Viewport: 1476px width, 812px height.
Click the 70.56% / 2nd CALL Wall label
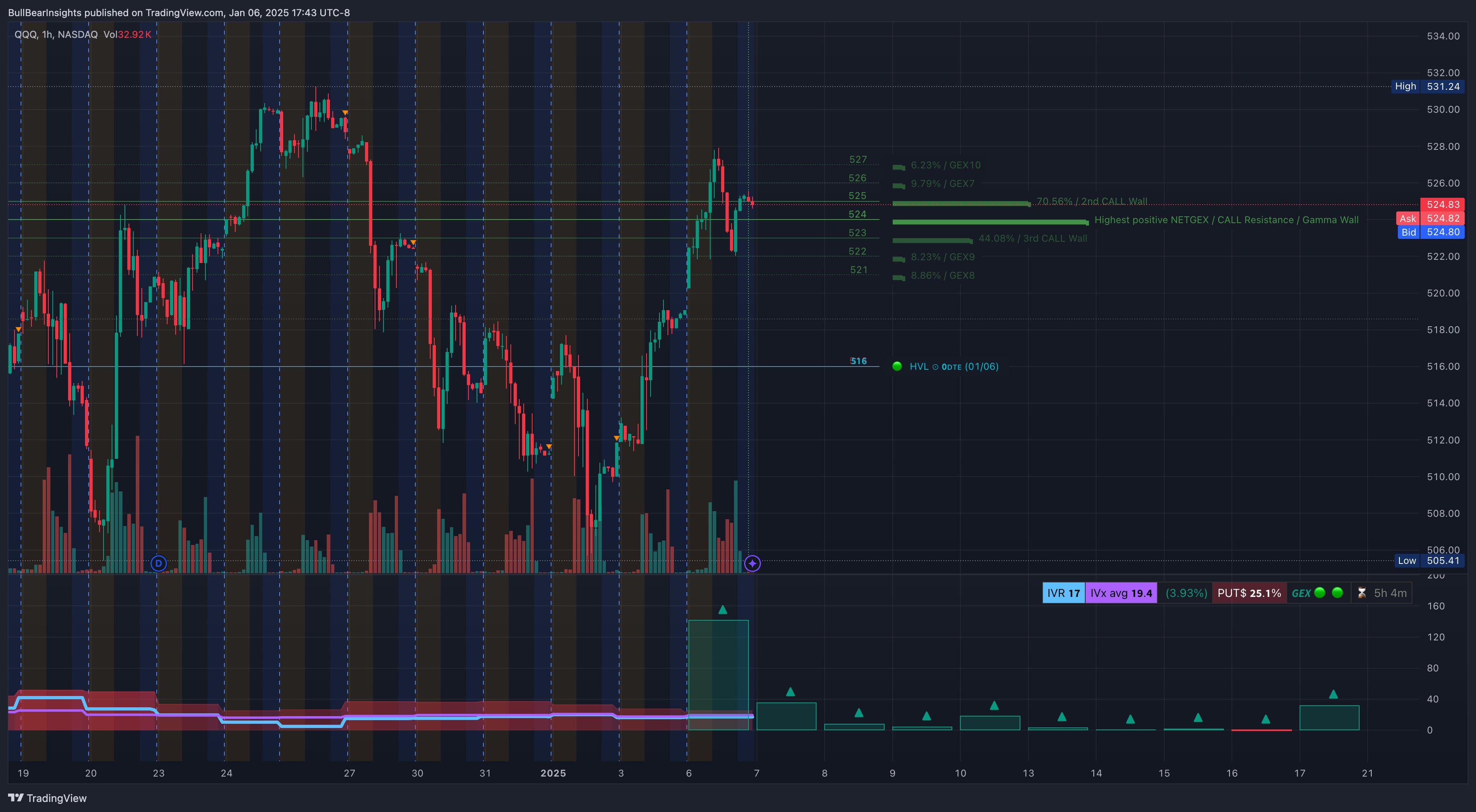pos(1092,201)
